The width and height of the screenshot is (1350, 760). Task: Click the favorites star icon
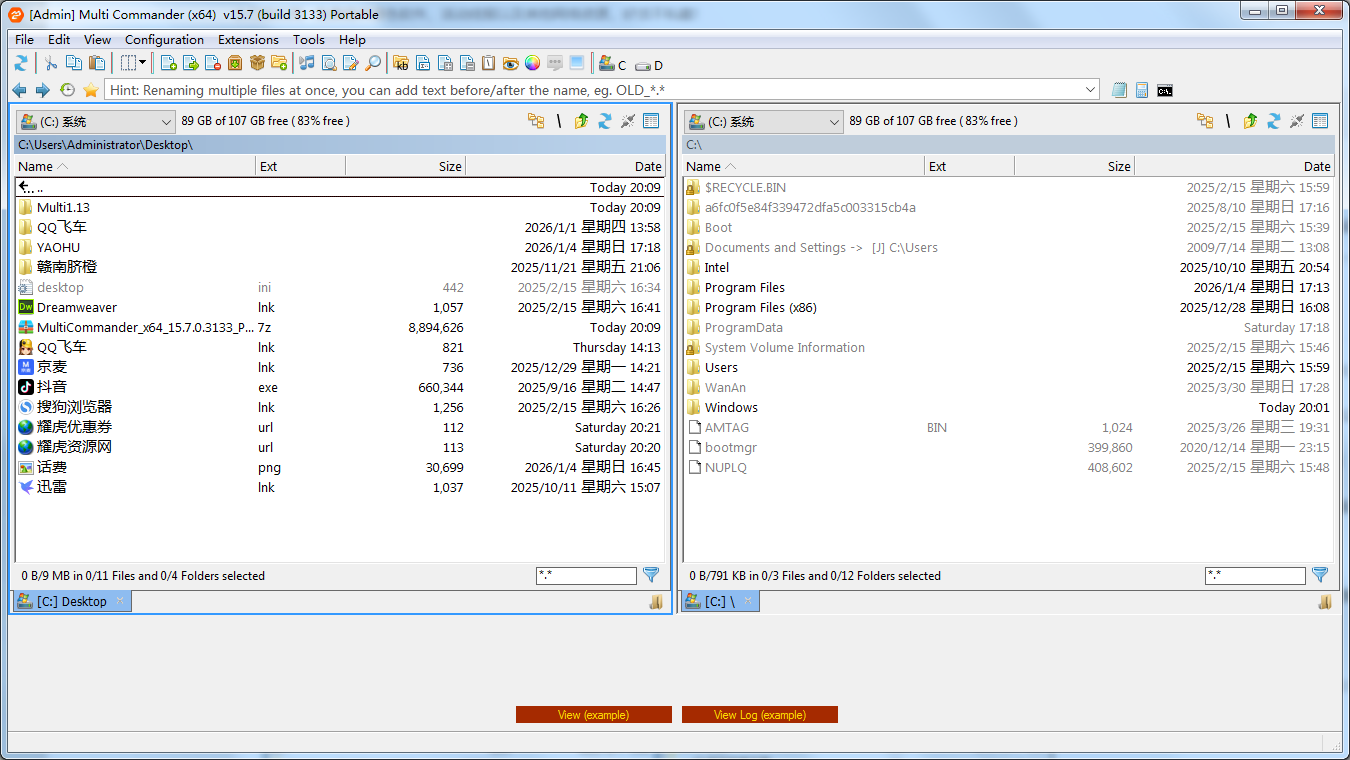click(x=91, y=90)
